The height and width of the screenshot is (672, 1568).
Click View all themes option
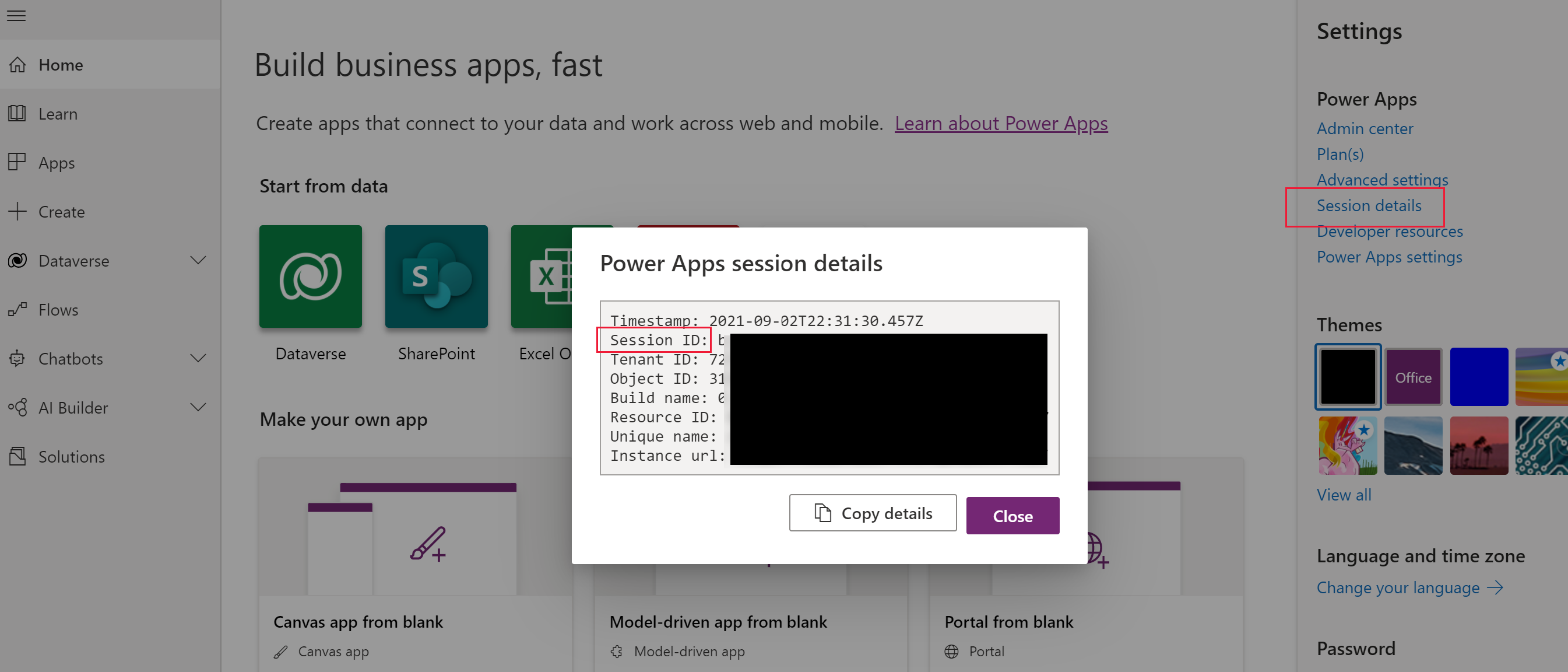[x=1344, y=493]
